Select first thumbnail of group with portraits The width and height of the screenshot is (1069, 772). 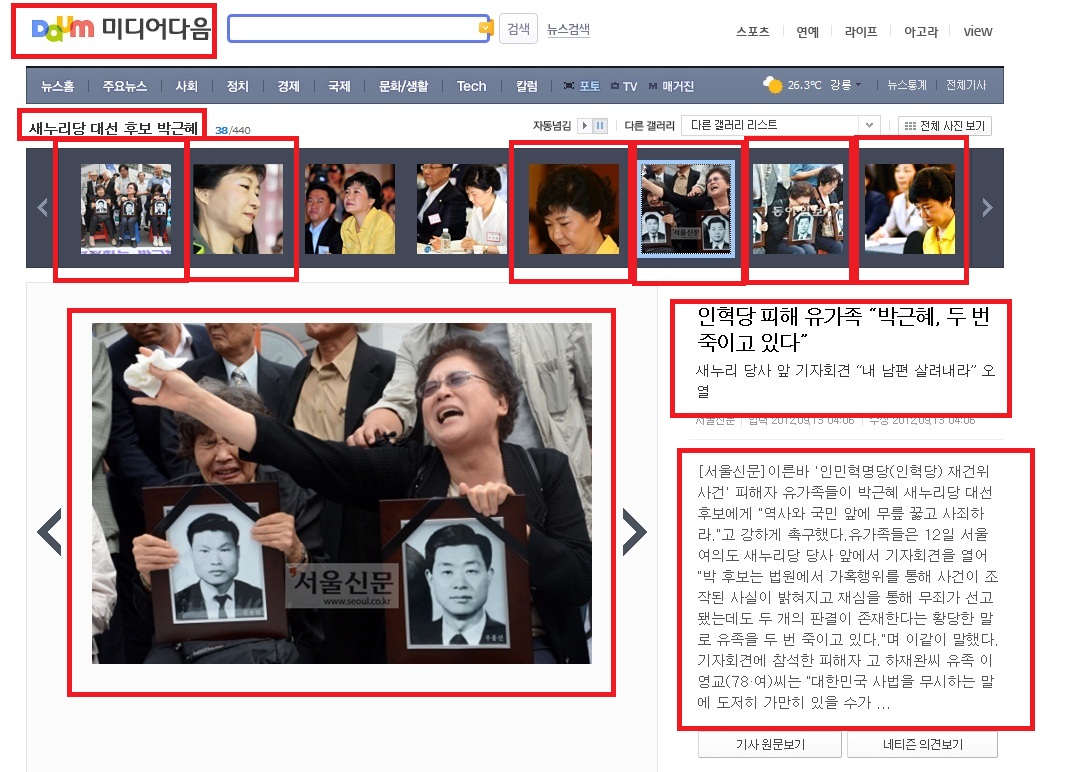tap(126, 209)
